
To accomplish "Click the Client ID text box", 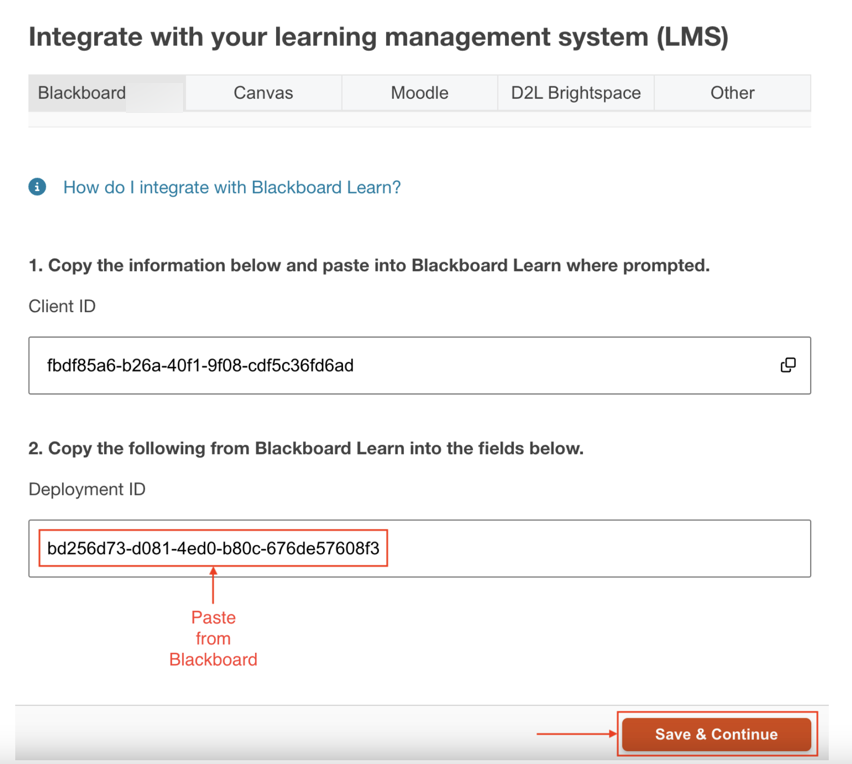I will point(400,365).
